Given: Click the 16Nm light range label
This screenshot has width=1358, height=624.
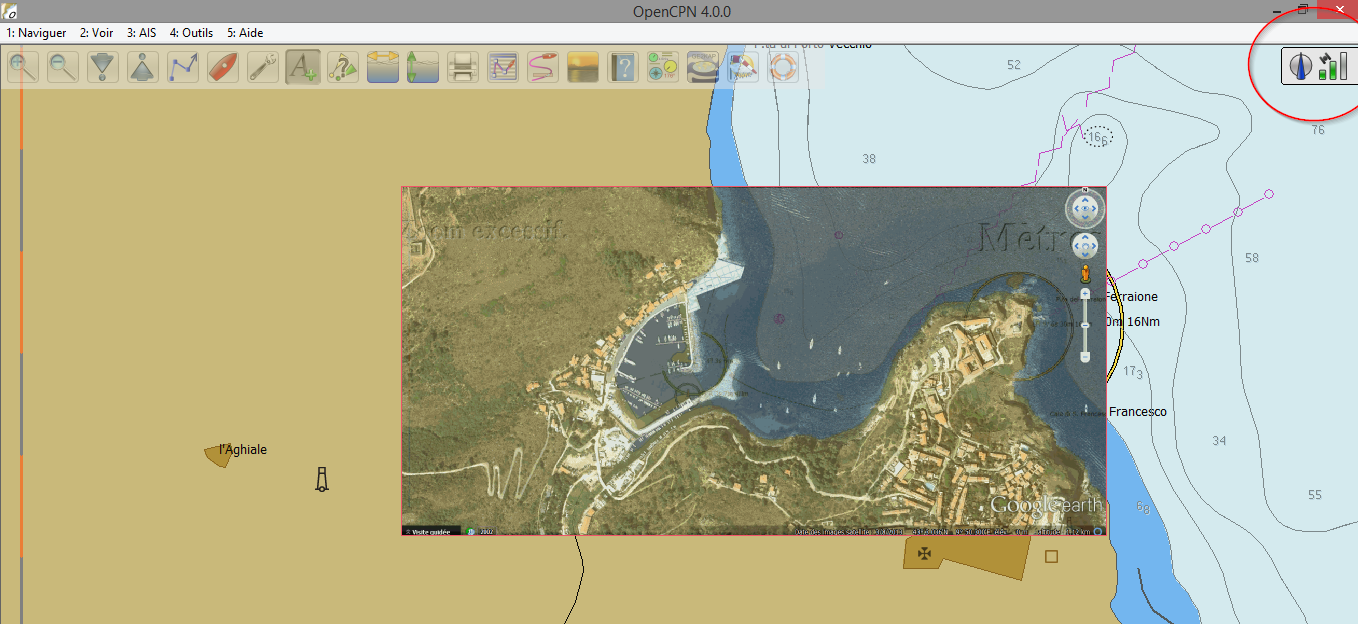Looking at the screenshot, I should 1143,322.
